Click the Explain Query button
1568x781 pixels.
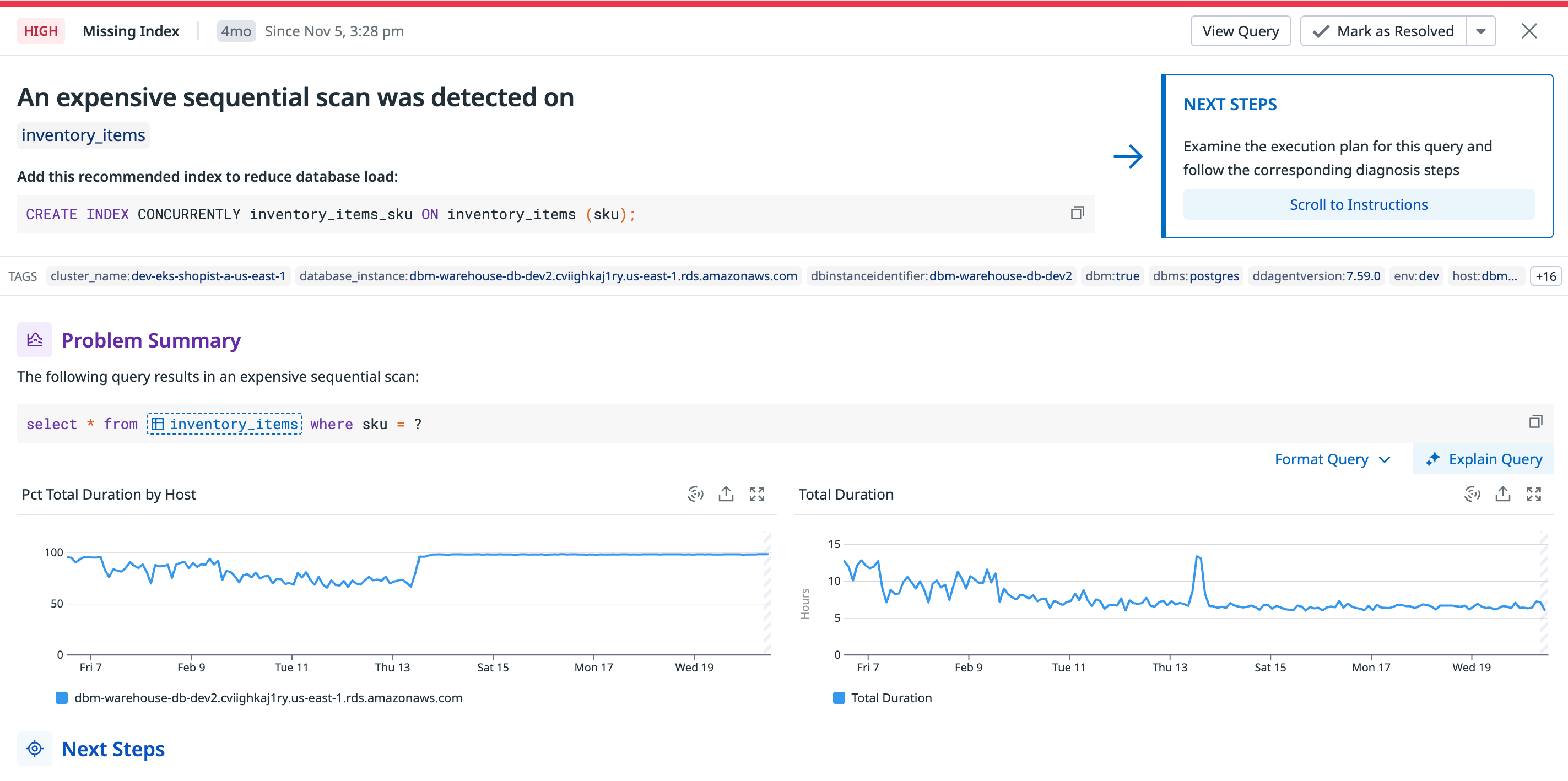pos(1483,459)
